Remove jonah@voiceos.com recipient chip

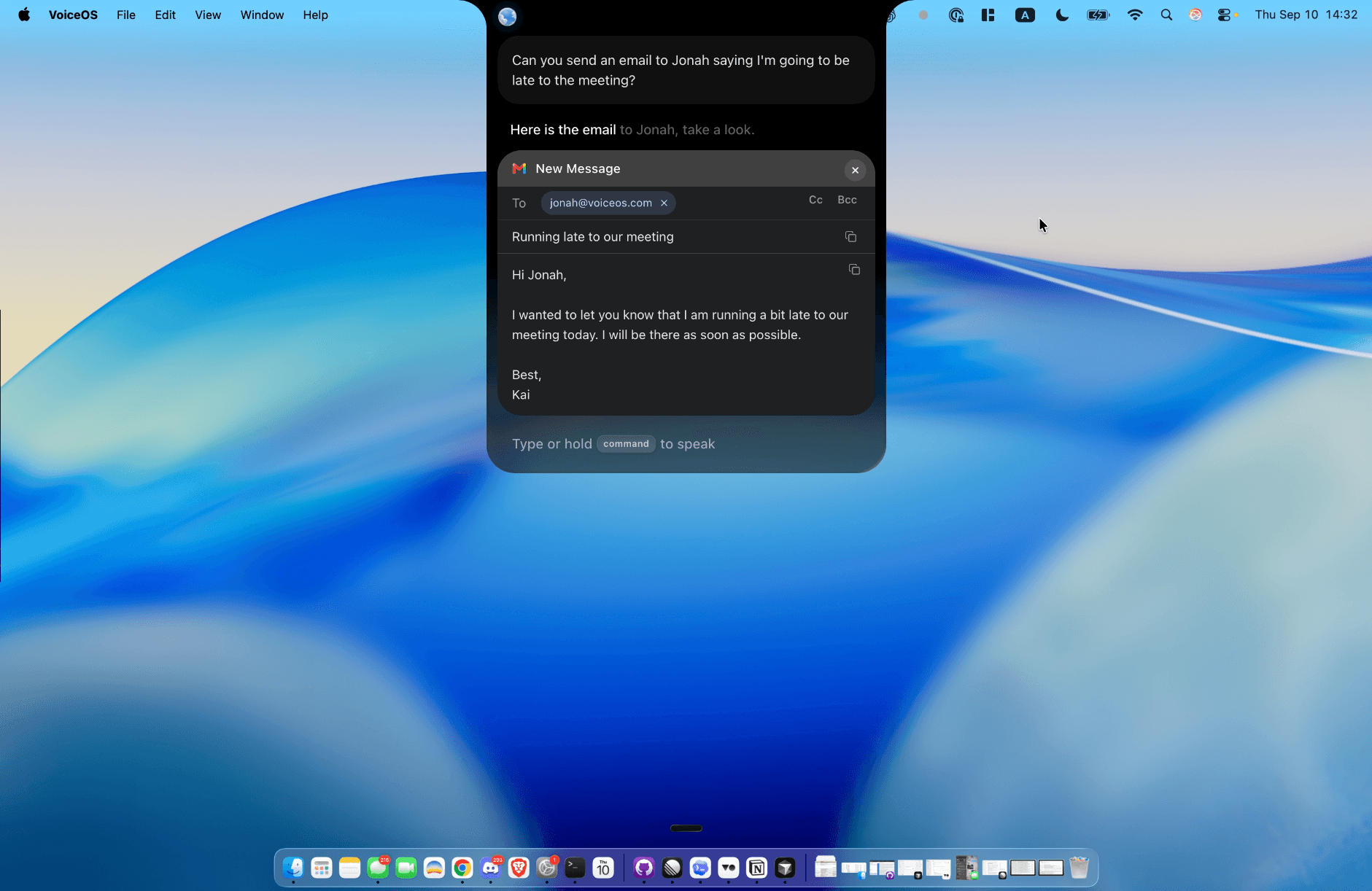(x=664, y=203)
